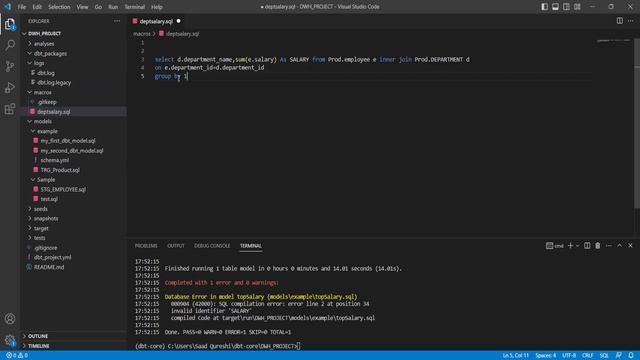Viewport: 640px width, 360px height.
Task: Switch to the DEBUG CONSOLE tab
Action: click(212, 246)
